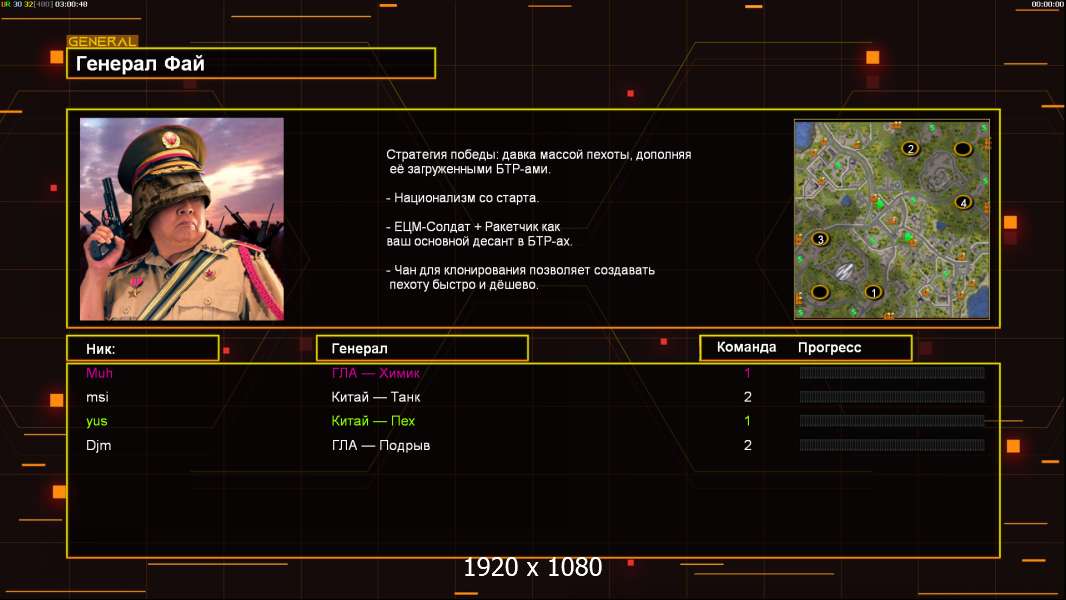Click the yellow GENERAL label
This screenshot has width=1066, height=600.
pyautogui.click(x=102, y=41)
